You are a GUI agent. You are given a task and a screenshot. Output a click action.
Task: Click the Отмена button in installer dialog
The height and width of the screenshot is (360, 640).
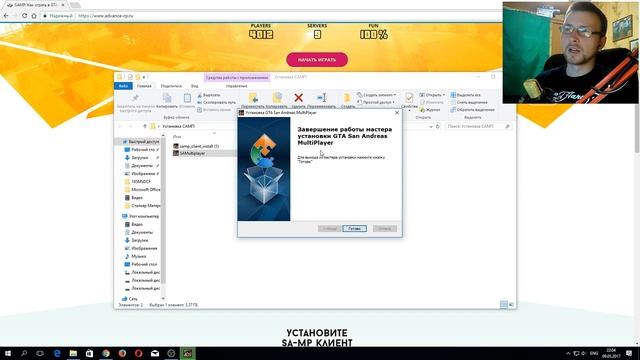[x=384, y=229]
